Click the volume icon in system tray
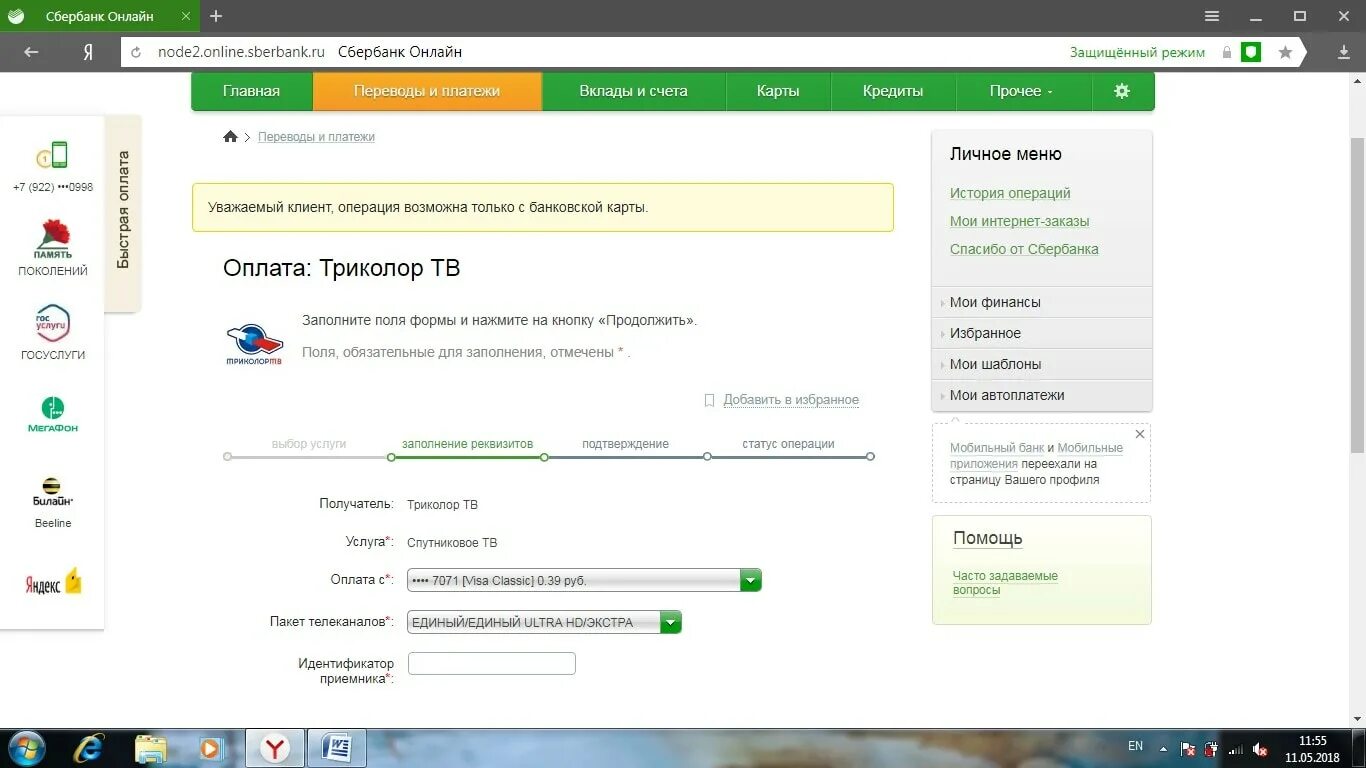The height and width of the screenshot is (768, 1366). pyautogui.click(x=1261, y=748)
